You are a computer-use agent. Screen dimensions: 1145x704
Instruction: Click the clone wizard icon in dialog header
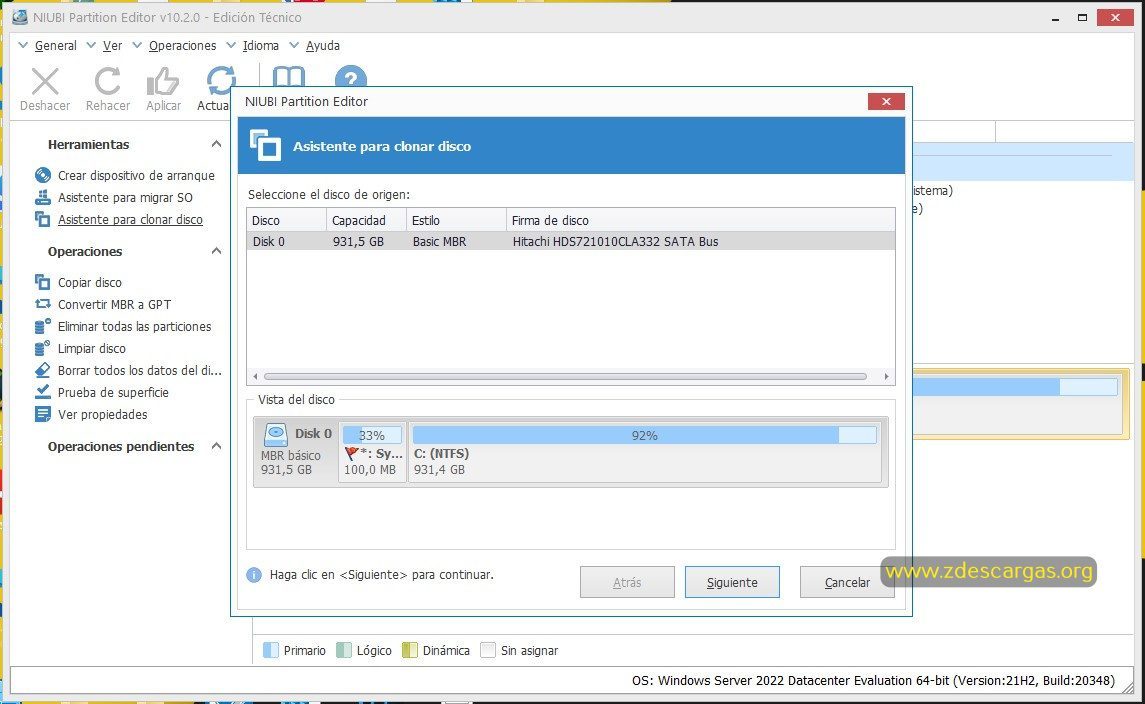[x=266, y=145]
